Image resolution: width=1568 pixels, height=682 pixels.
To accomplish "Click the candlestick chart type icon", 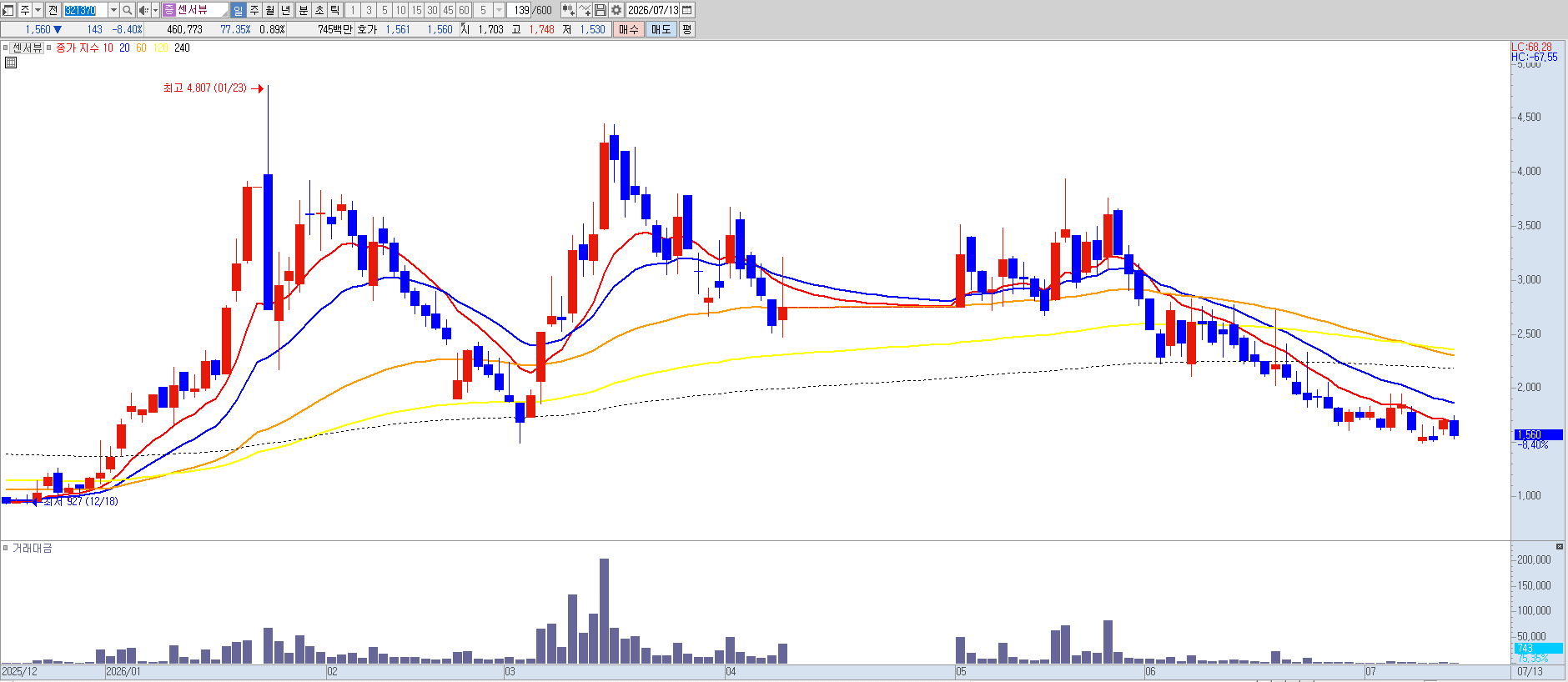I will 568,10.
